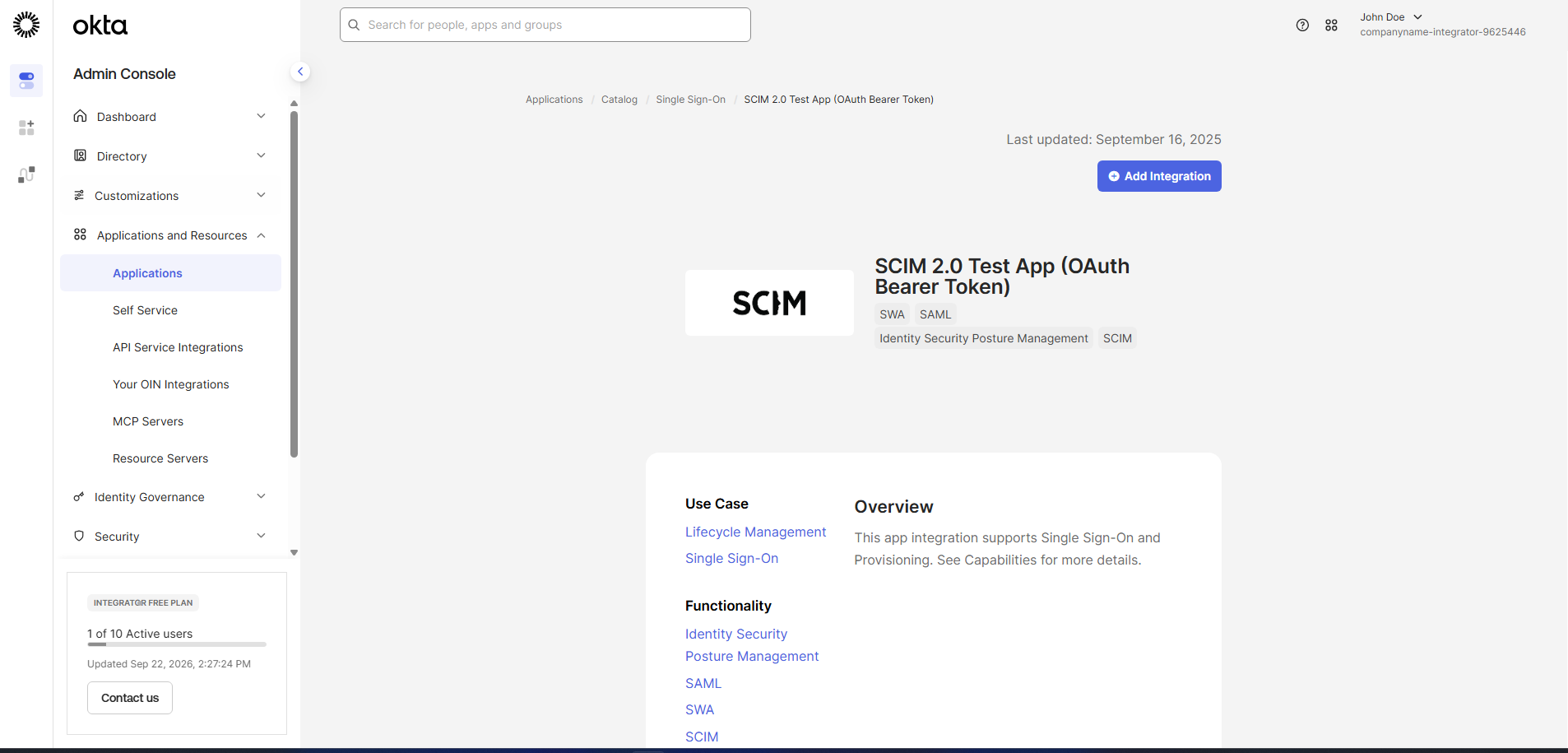This screenshot has height=753, width=1568.
Task: Click the Identity Security Posture Management tag
Action: point(983,338)
